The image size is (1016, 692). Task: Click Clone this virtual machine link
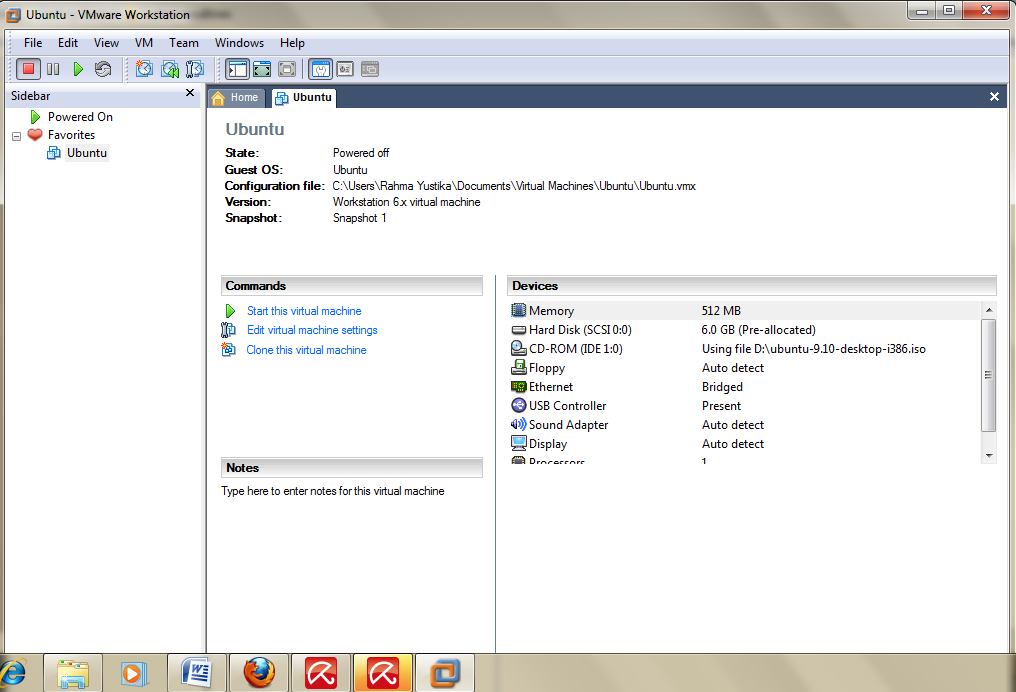tap(306, 350)
